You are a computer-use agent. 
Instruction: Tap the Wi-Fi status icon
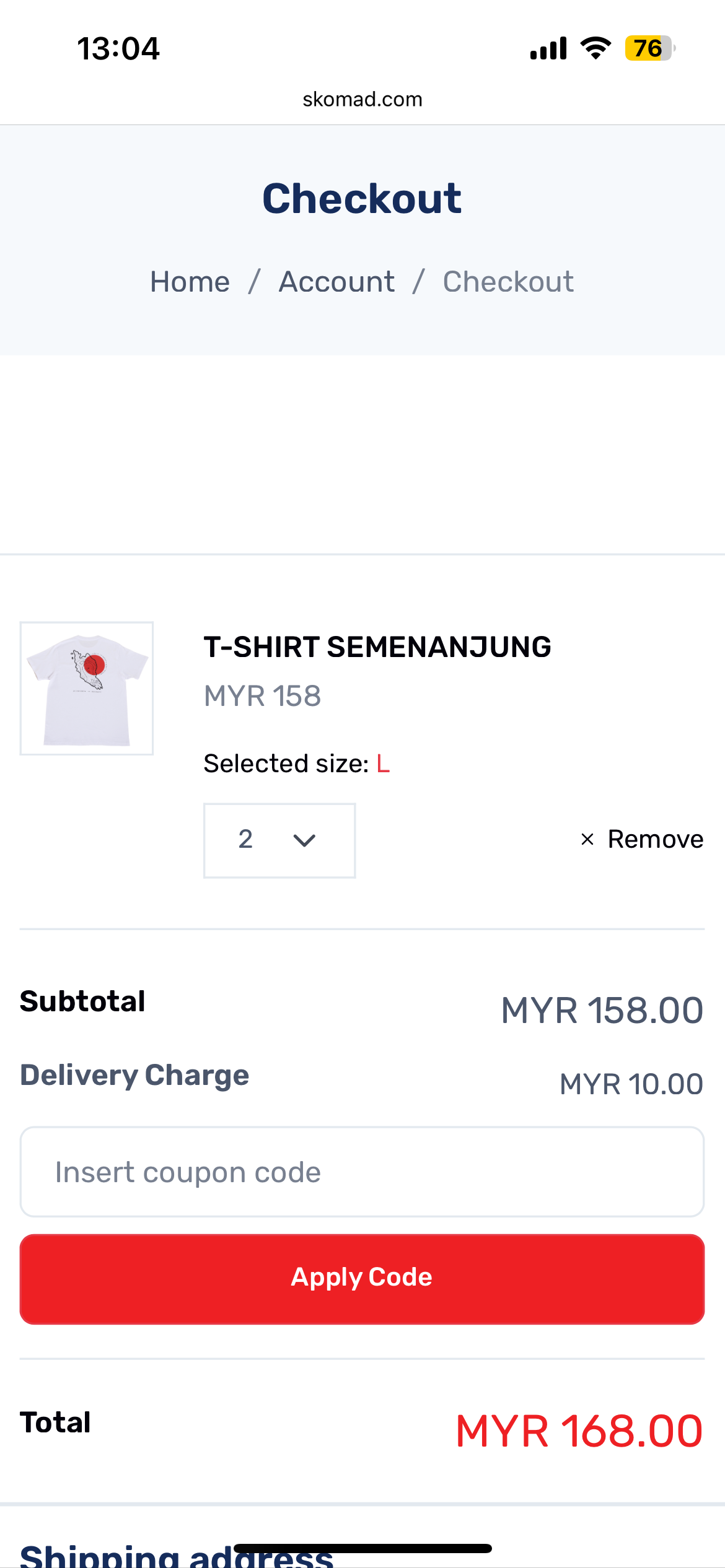click(x=595, y=48)
